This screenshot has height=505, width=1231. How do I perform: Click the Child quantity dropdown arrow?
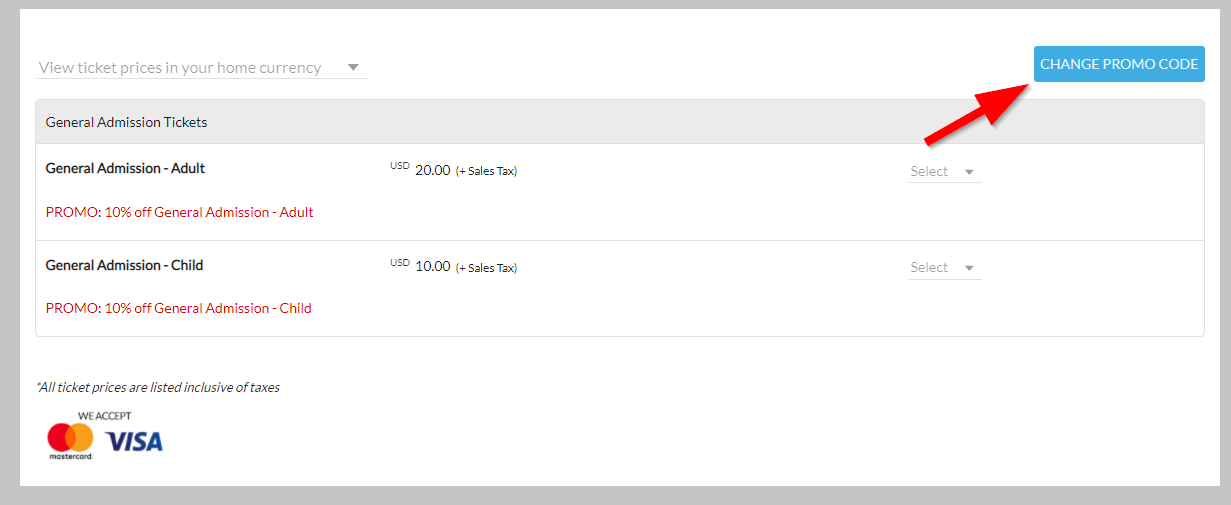969,268
